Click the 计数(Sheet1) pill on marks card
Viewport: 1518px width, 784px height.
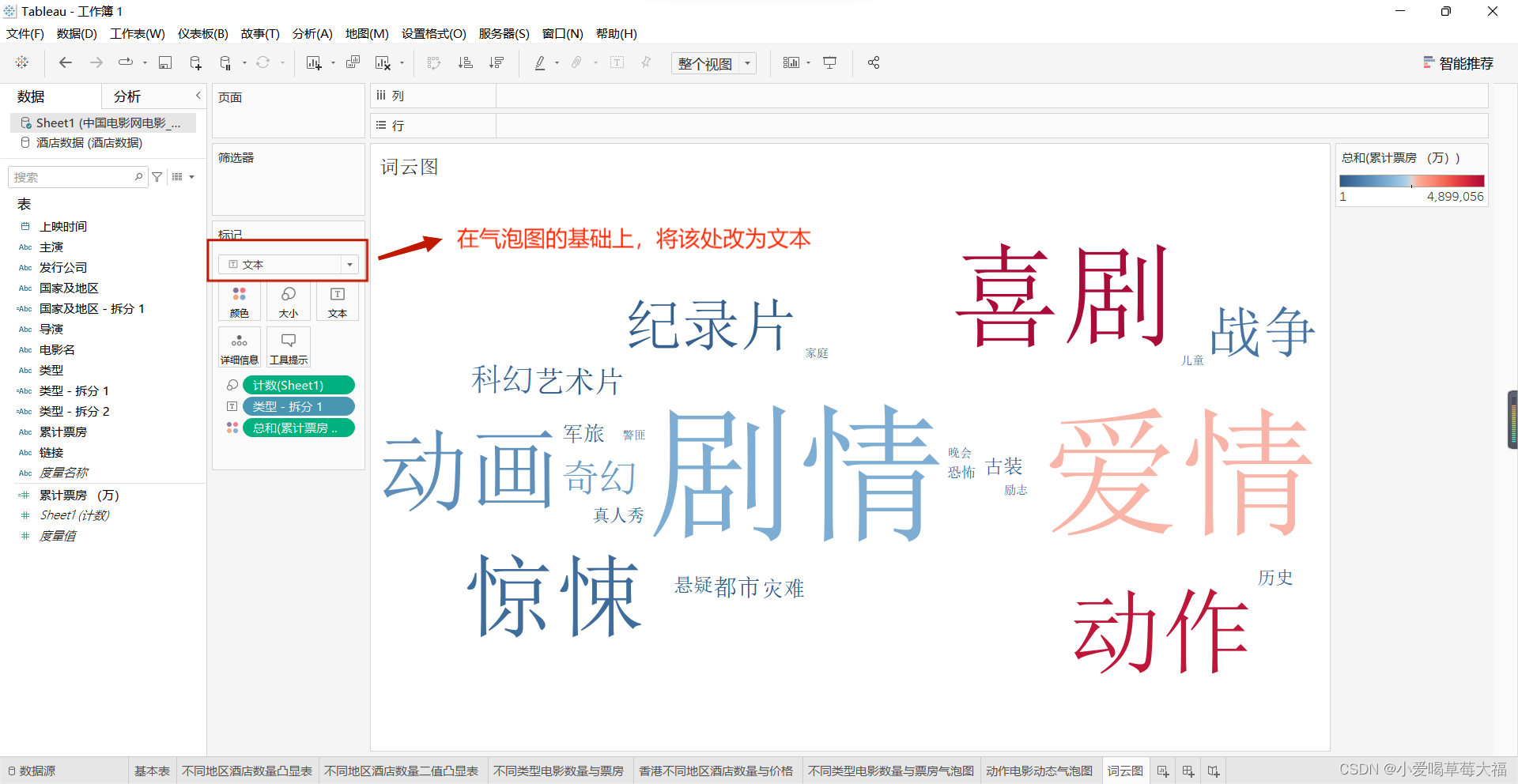298,385
